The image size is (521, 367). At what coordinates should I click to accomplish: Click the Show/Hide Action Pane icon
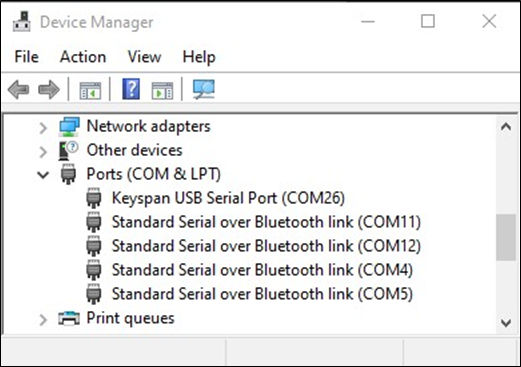coord(162,90)
